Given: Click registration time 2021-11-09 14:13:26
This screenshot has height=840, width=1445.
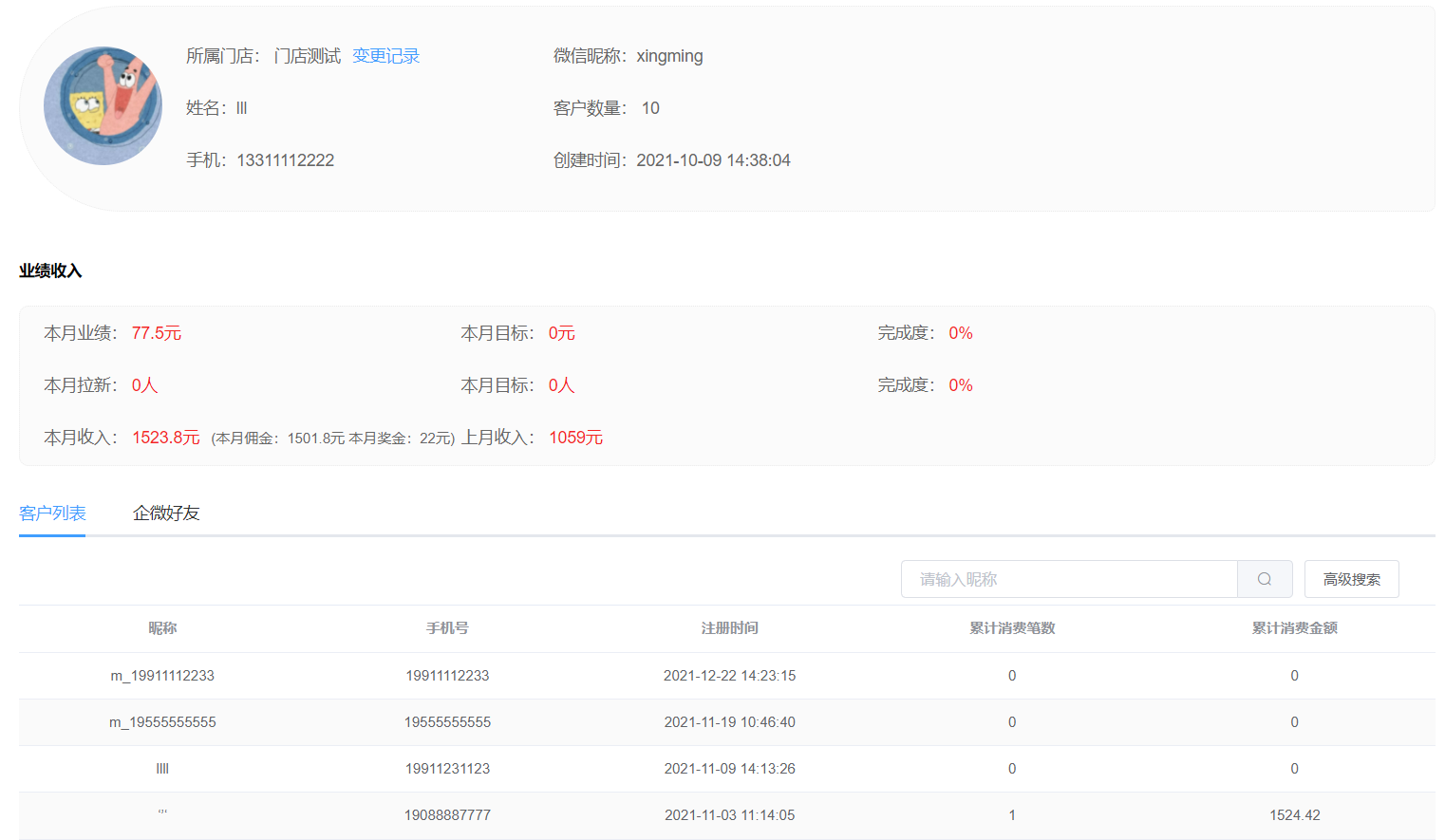Looking at the screenshot, I should (729, 769).
